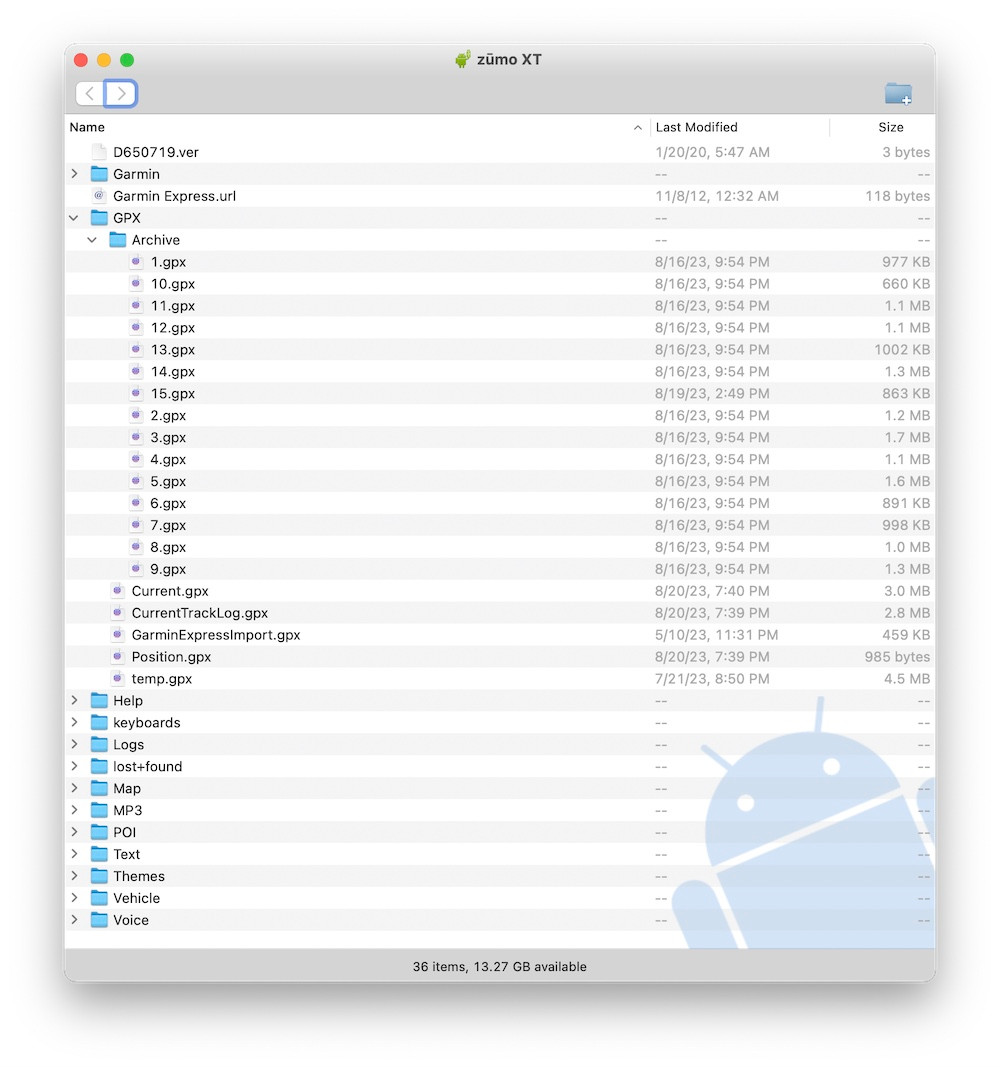Screen dimensions: 1000x1067
Task: Select the D650719.ver file icon
Action: coord(99,152)
